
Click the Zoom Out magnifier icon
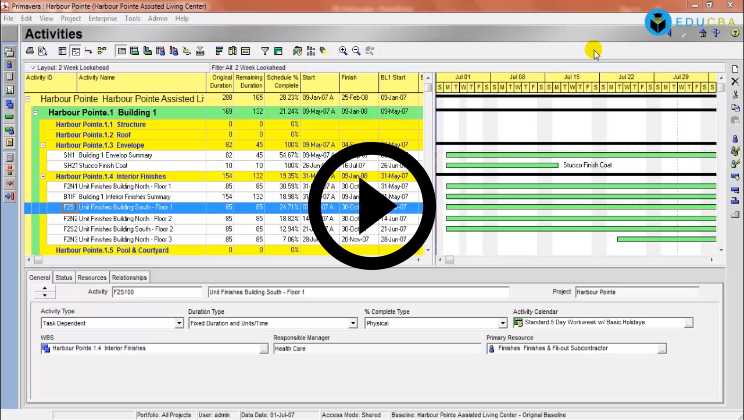tap(356, 51)
